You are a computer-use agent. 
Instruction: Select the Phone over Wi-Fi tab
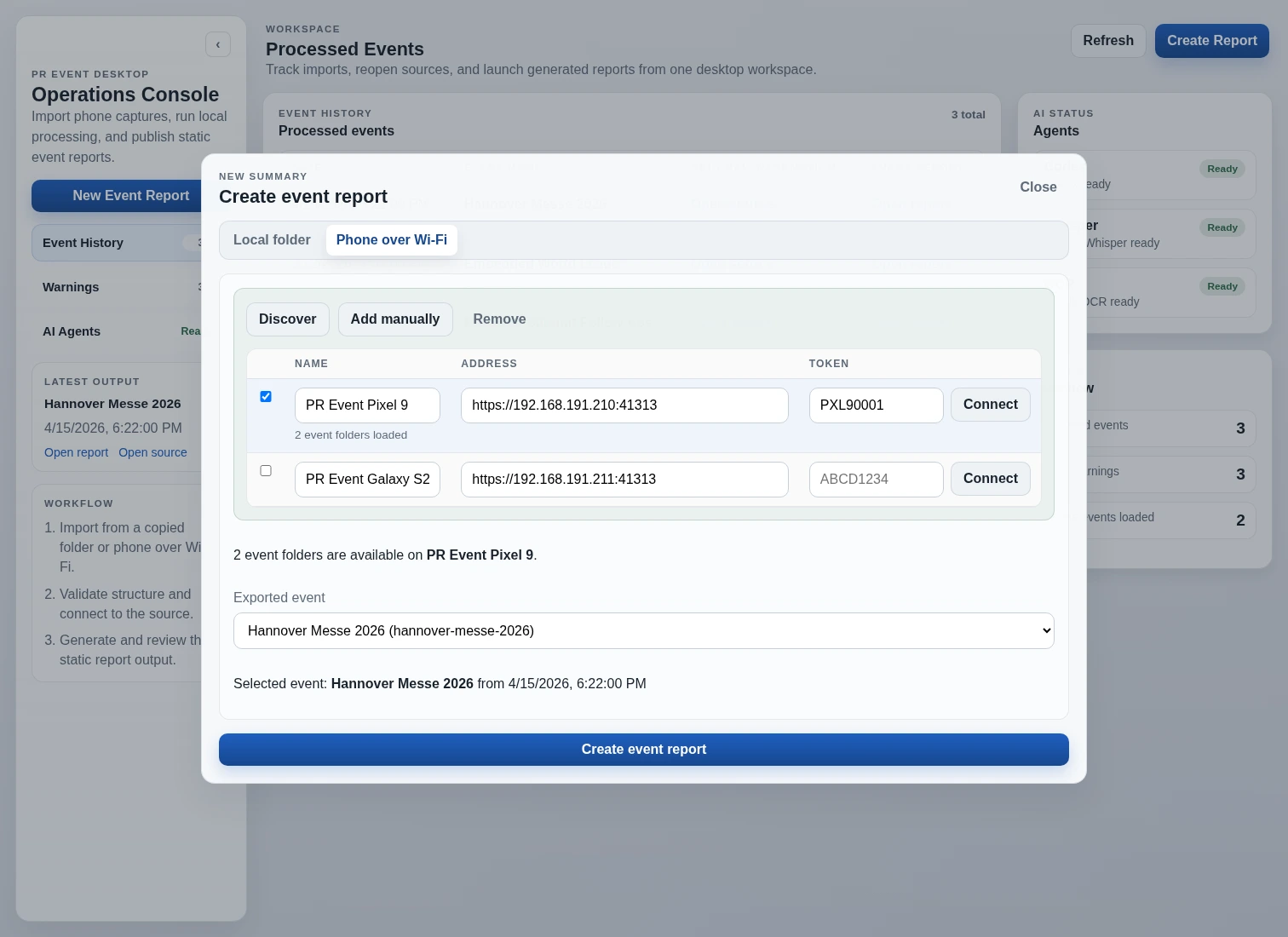pos(392,240)
